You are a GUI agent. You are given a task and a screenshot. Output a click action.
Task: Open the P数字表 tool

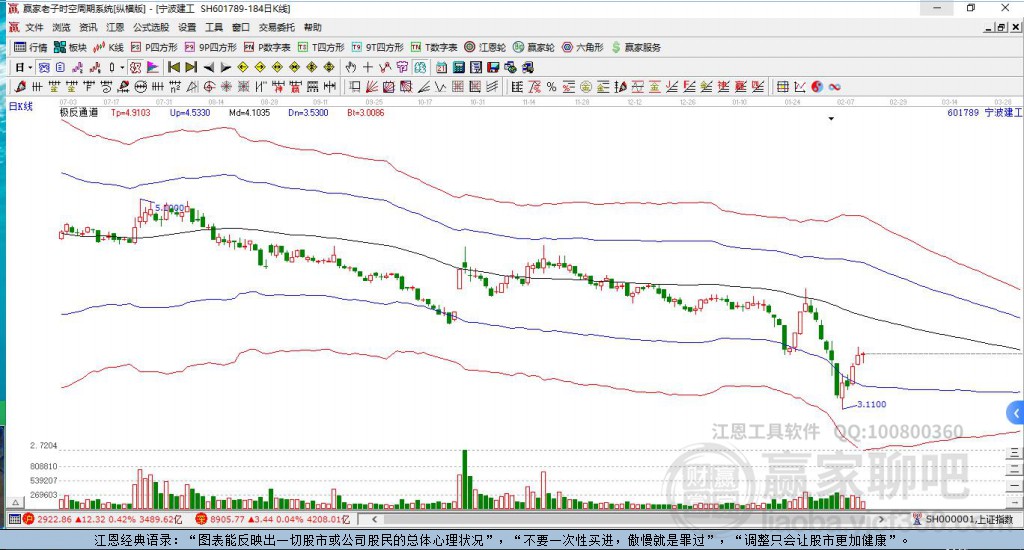(x=266, y=47)
